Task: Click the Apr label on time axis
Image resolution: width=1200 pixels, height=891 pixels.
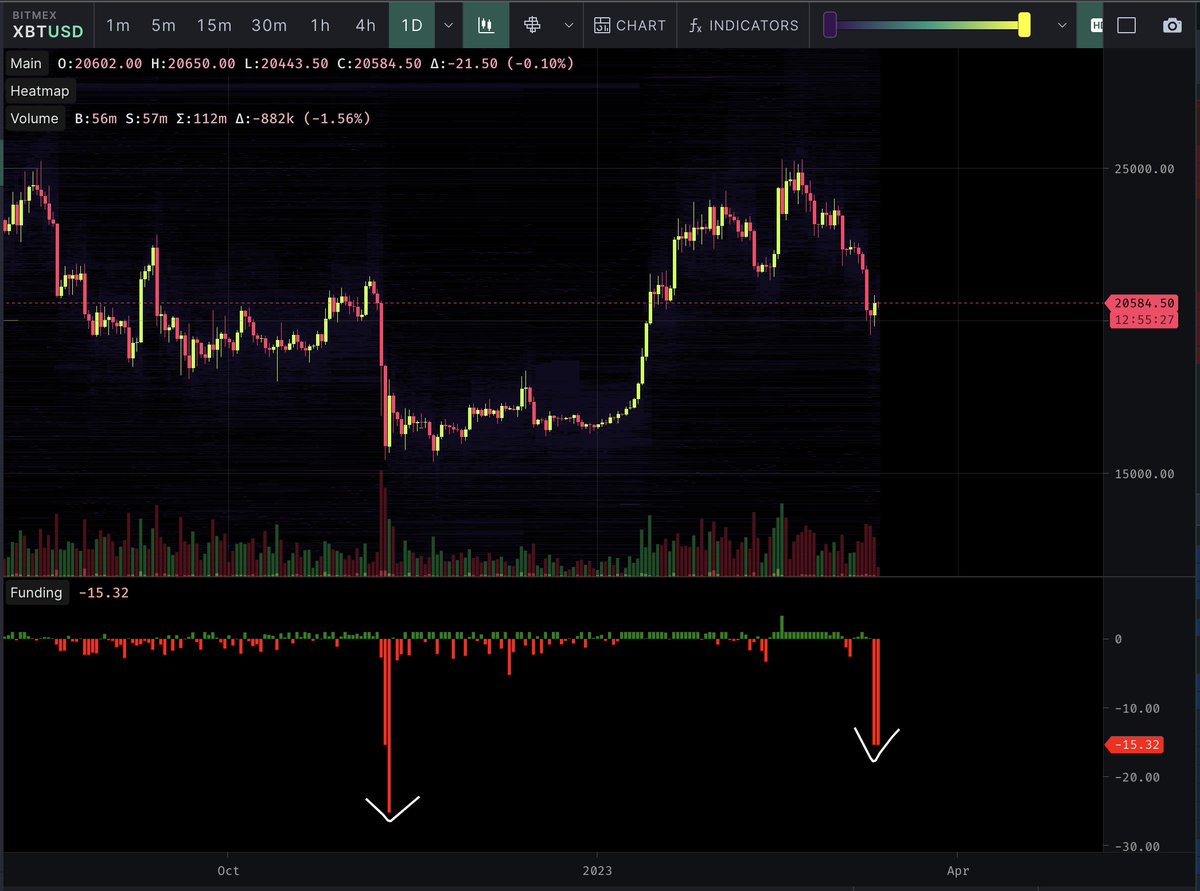Action: coord(958,871)
